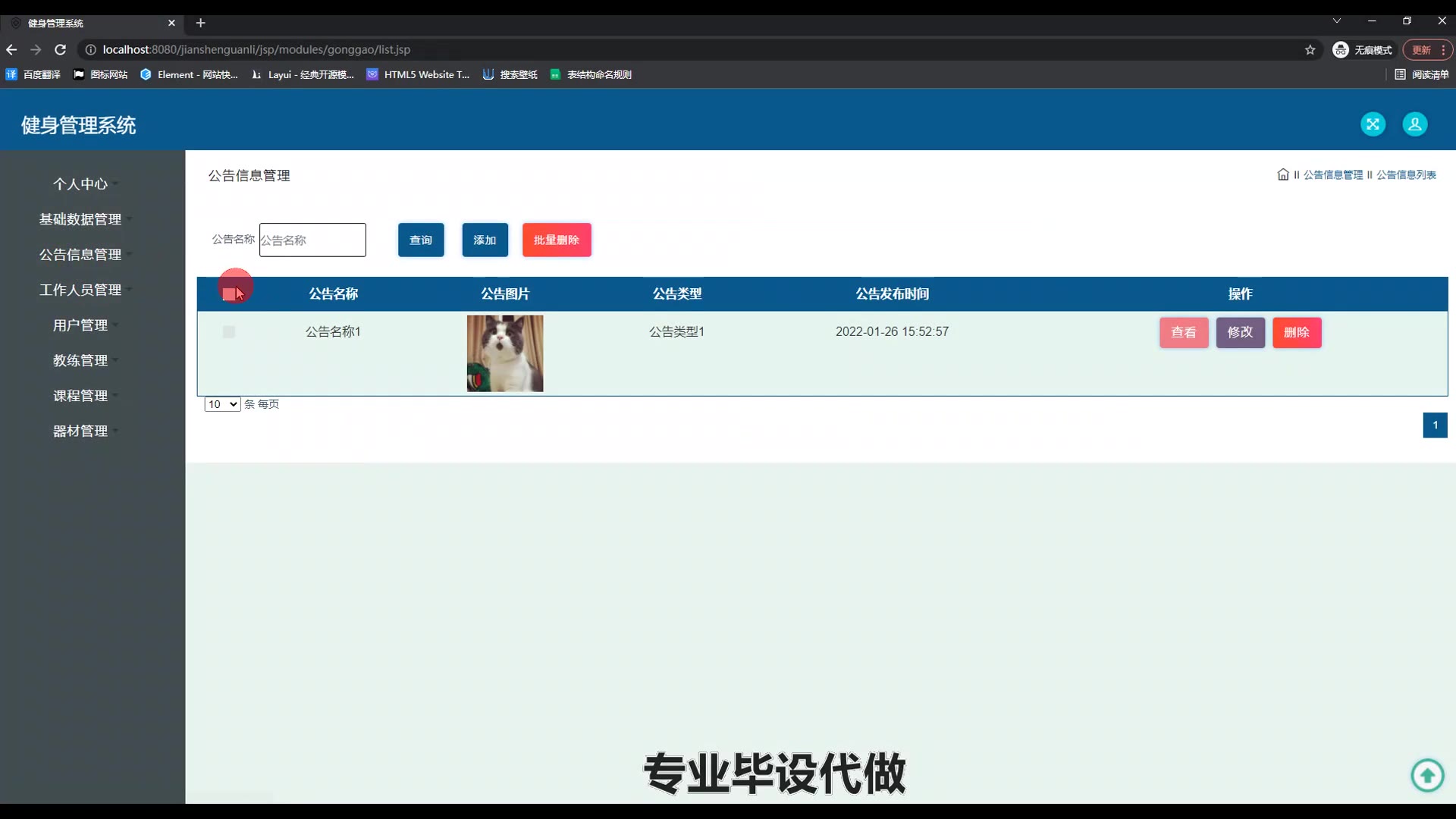
Task: Open the 阅读清单 reading list icon
Action: pyautogui.click(x=1400, y=74)
